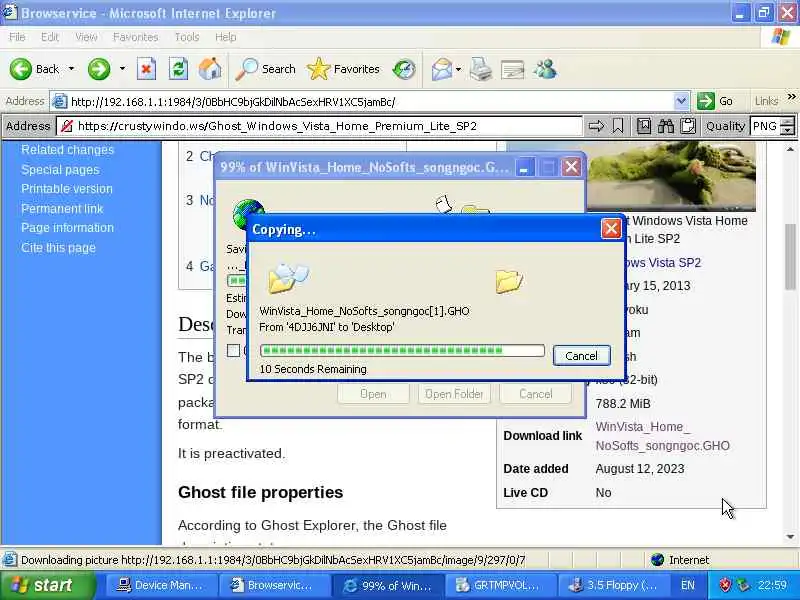Open the Help menu
Image resolution: width=800 pixels, height=600 pixels.
[x=226, y=37]
